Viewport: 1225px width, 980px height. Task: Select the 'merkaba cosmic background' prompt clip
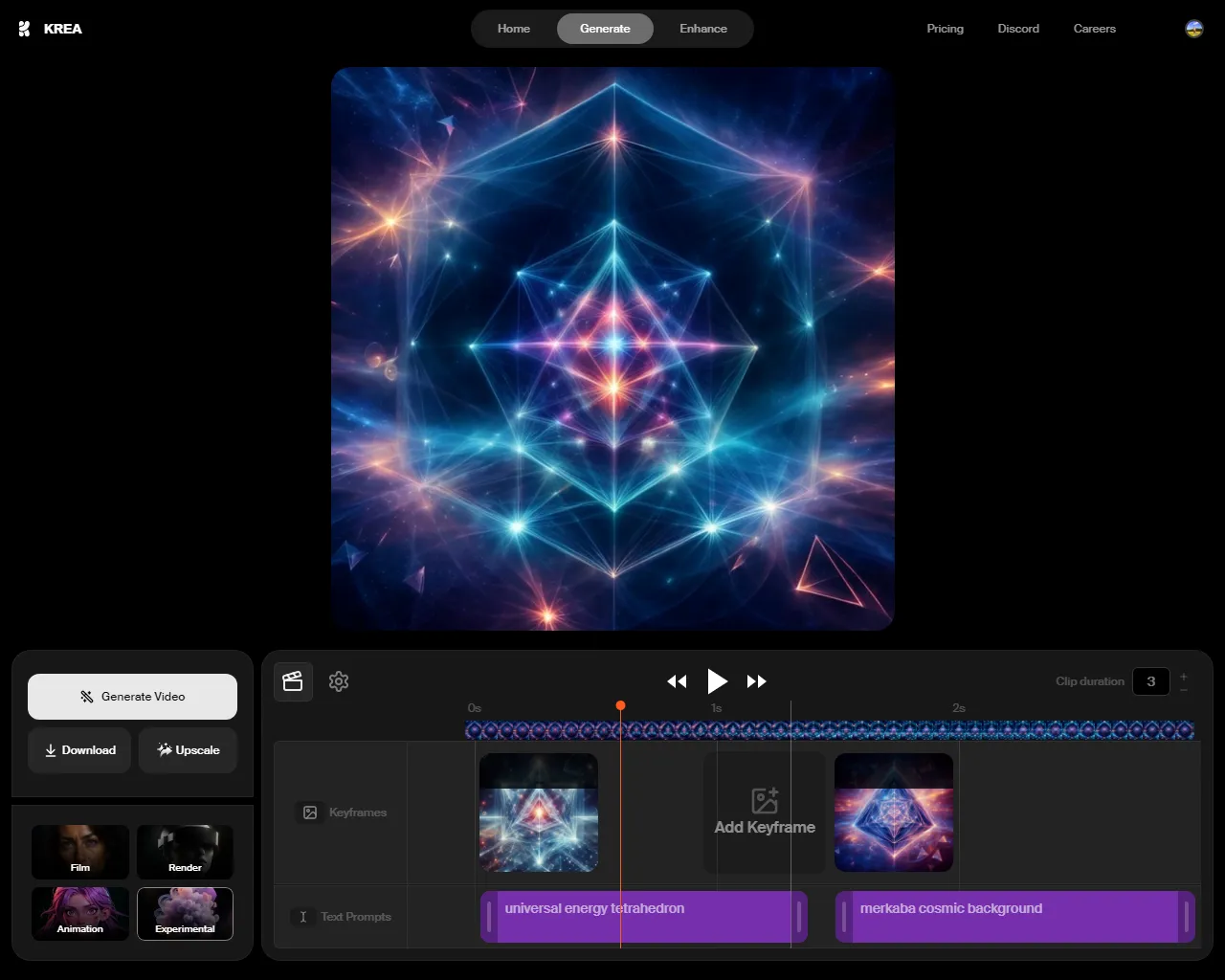point(1015,917)
